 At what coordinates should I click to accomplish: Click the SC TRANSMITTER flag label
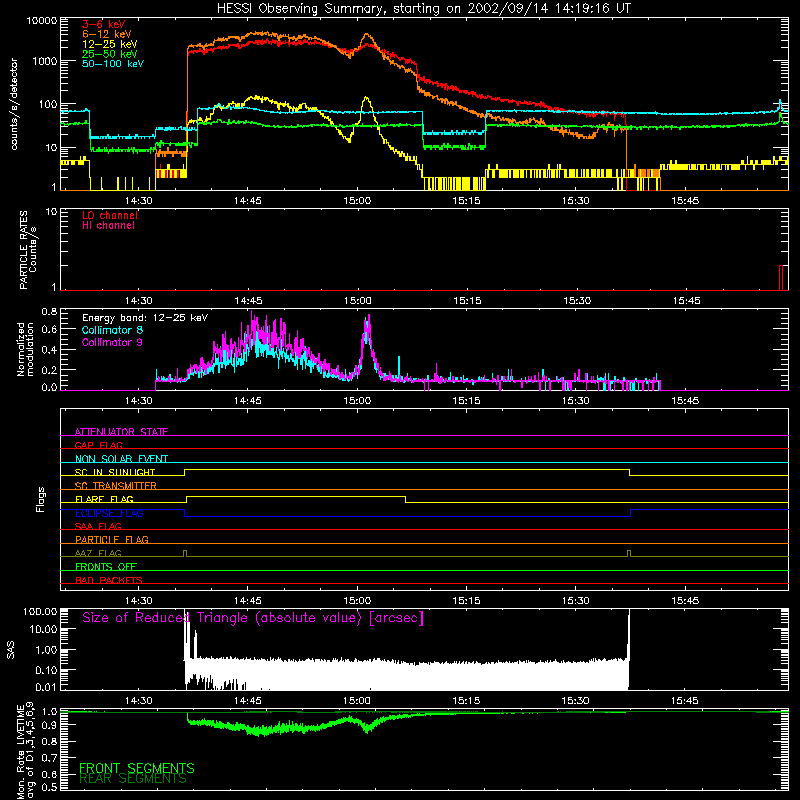[x=116, y=485]
